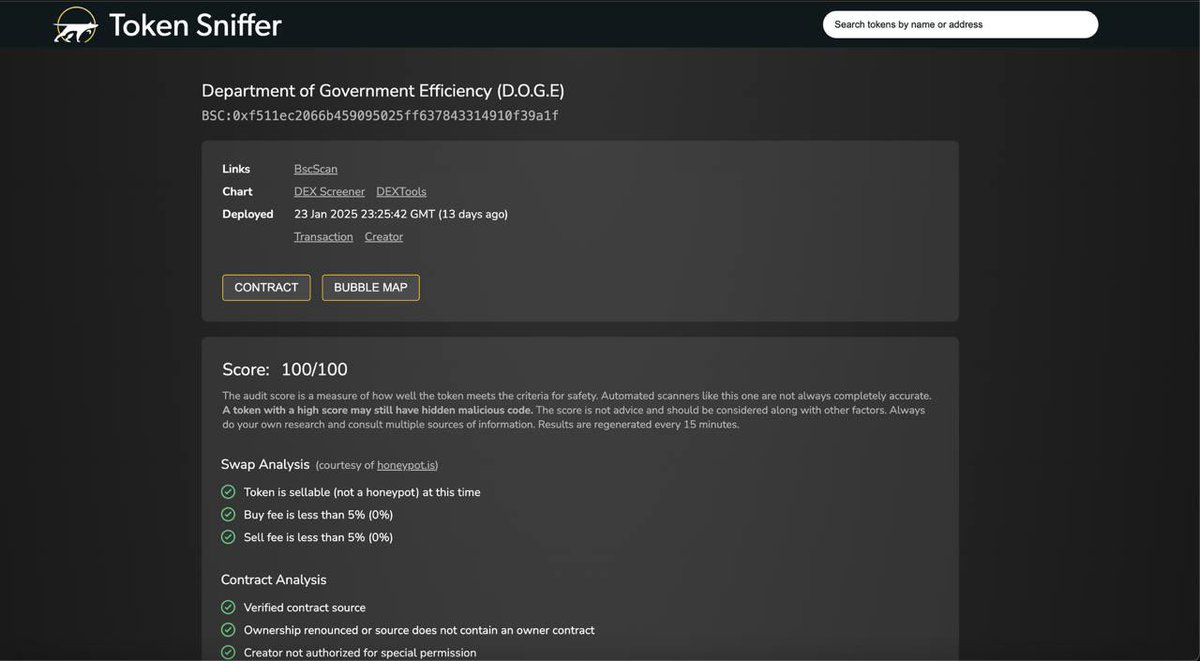Click the 'Buy fee is less than 5%' text
1200x661 pixels.
pos(318,515)
